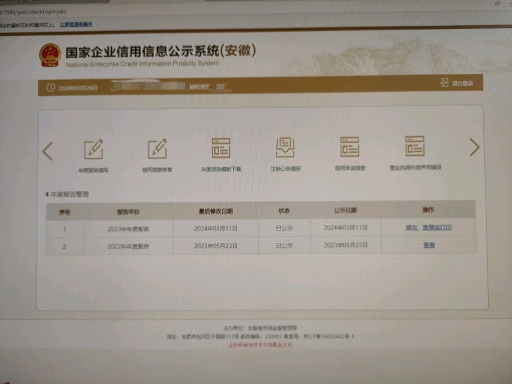Open 信用承诺信息 document icon
The height and width of the screenshot is (384, 512).
coord(349,146)
